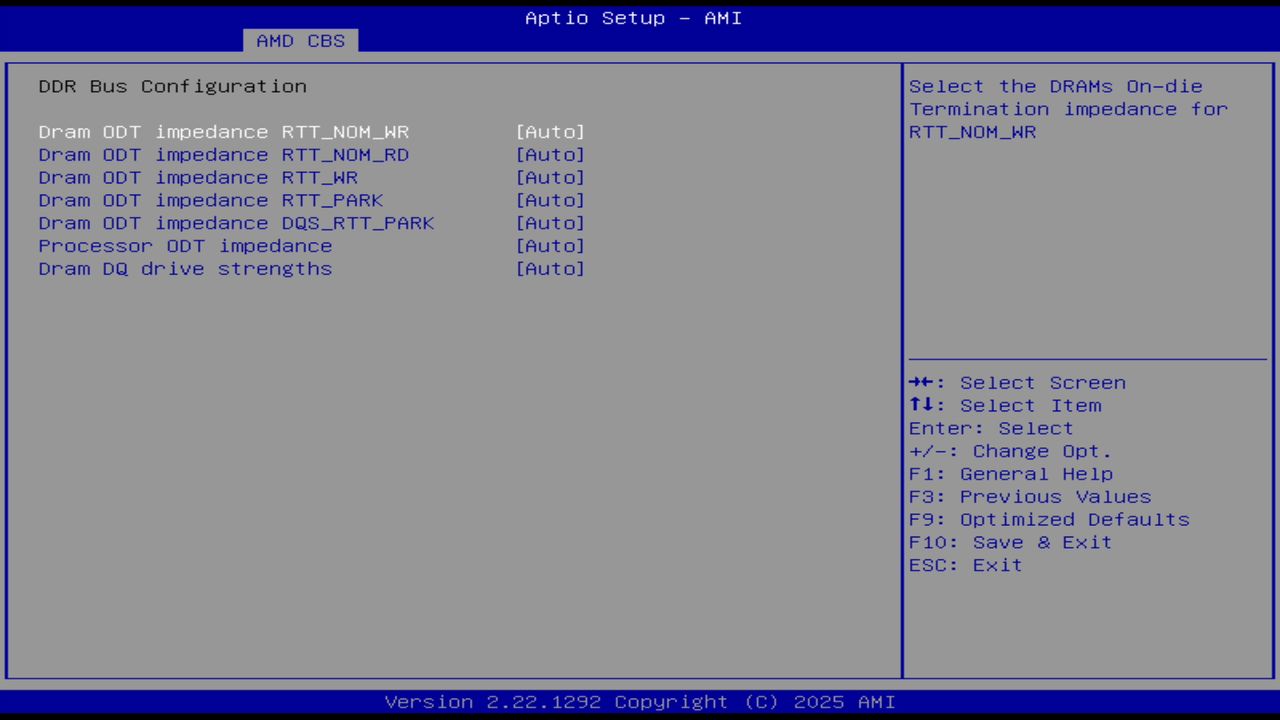Select Dram ODT impedance RTT_NOM_WR option

[x=224, y=132]
